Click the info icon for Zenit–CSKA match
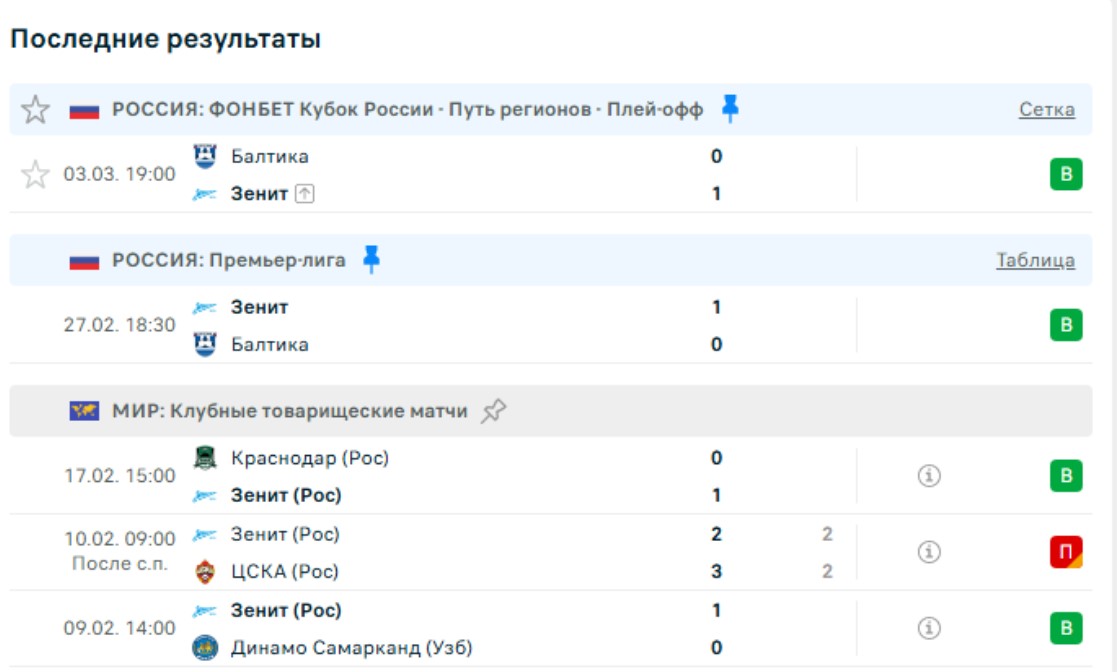Viewport: 1117px width, 672px height. [x=930, y=552]
